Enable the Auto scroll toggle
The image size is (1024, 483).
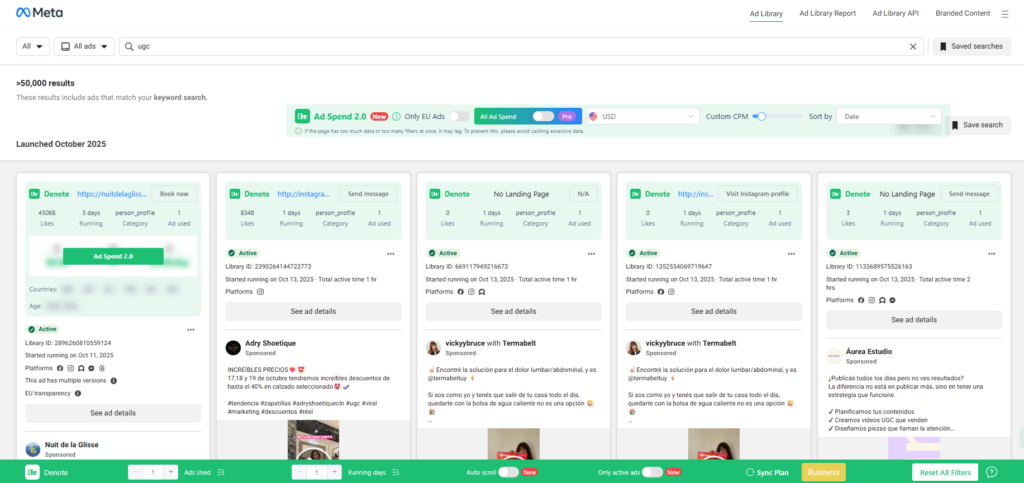pos(507,472)
